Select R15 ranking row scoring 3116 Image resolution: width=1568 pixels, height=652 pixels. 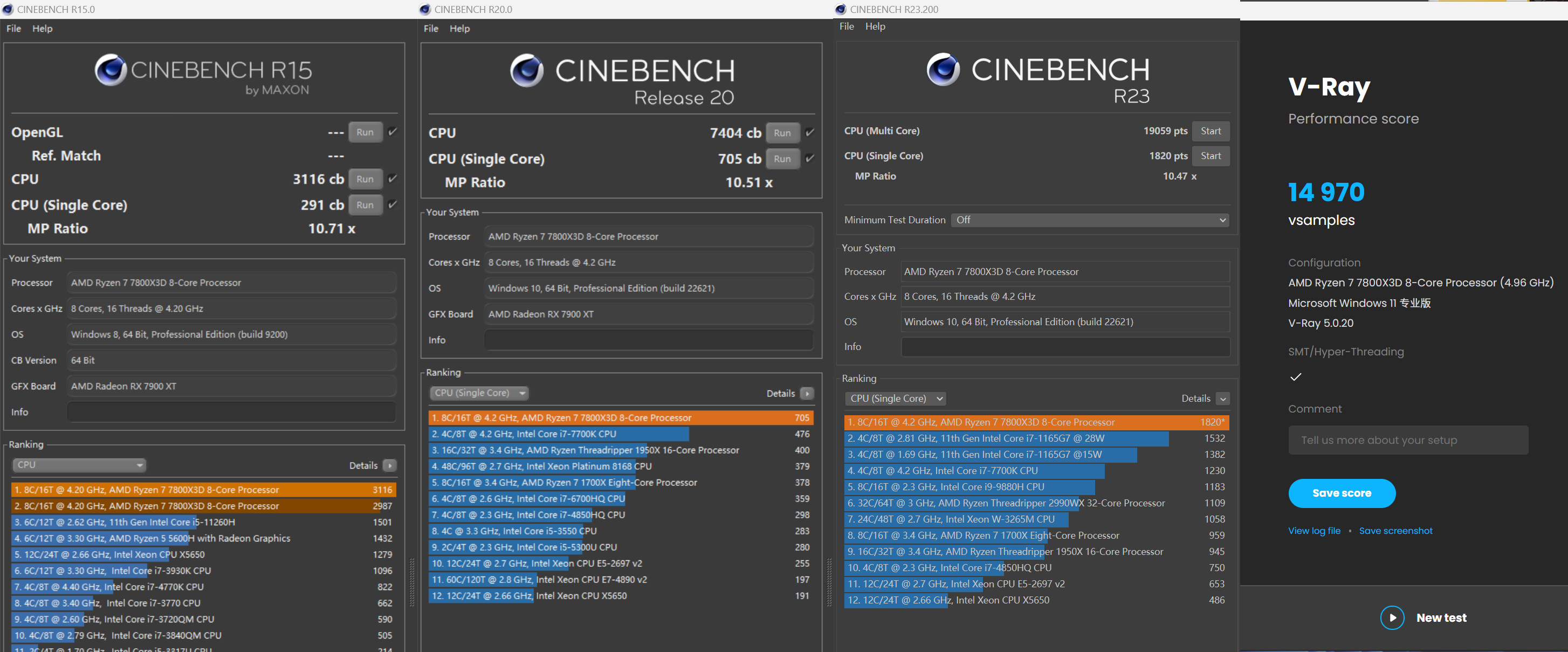tap(203, 490)
